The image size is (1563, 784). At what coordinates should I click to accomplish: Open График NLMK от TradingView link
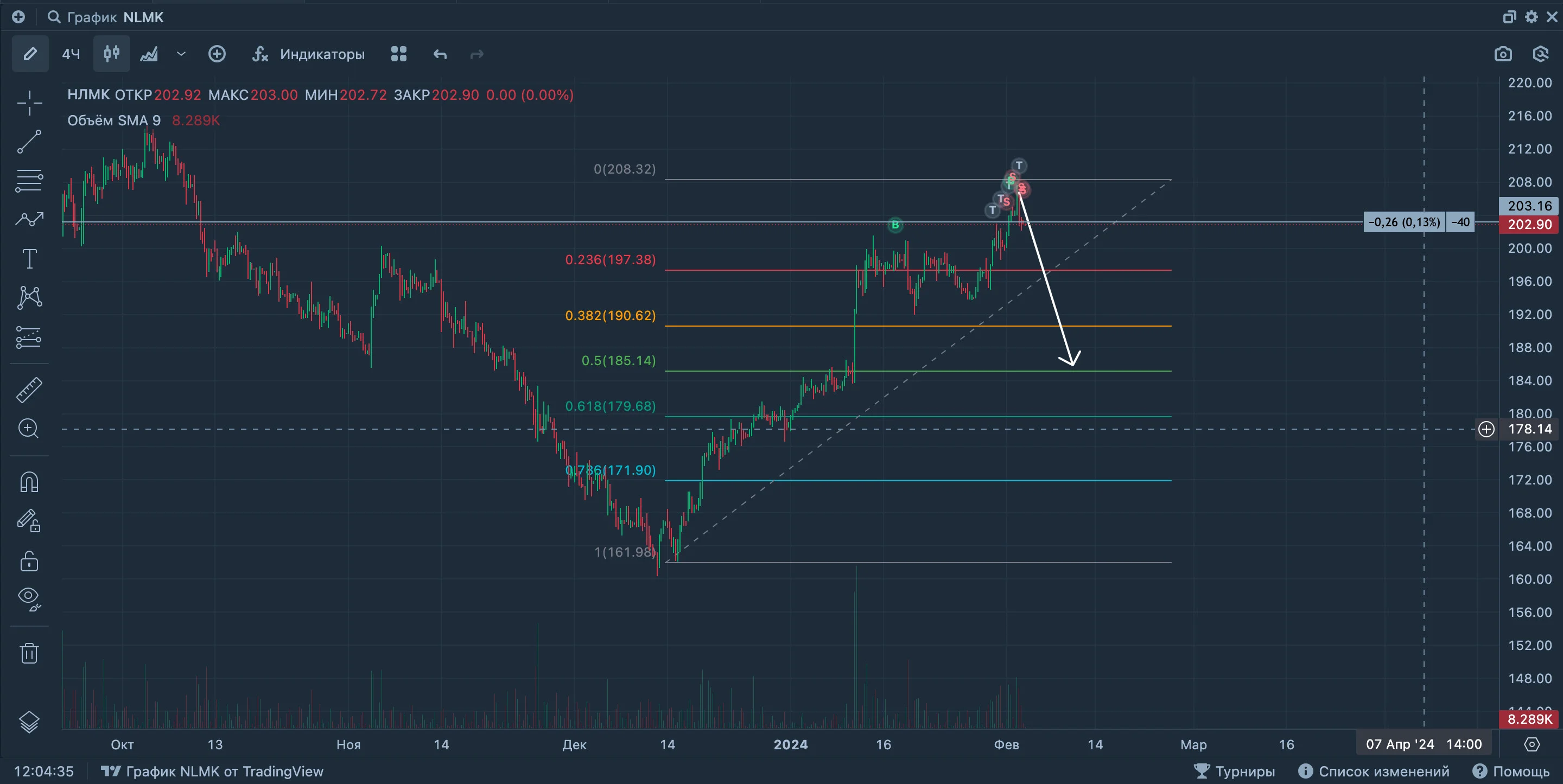point(212,772)
